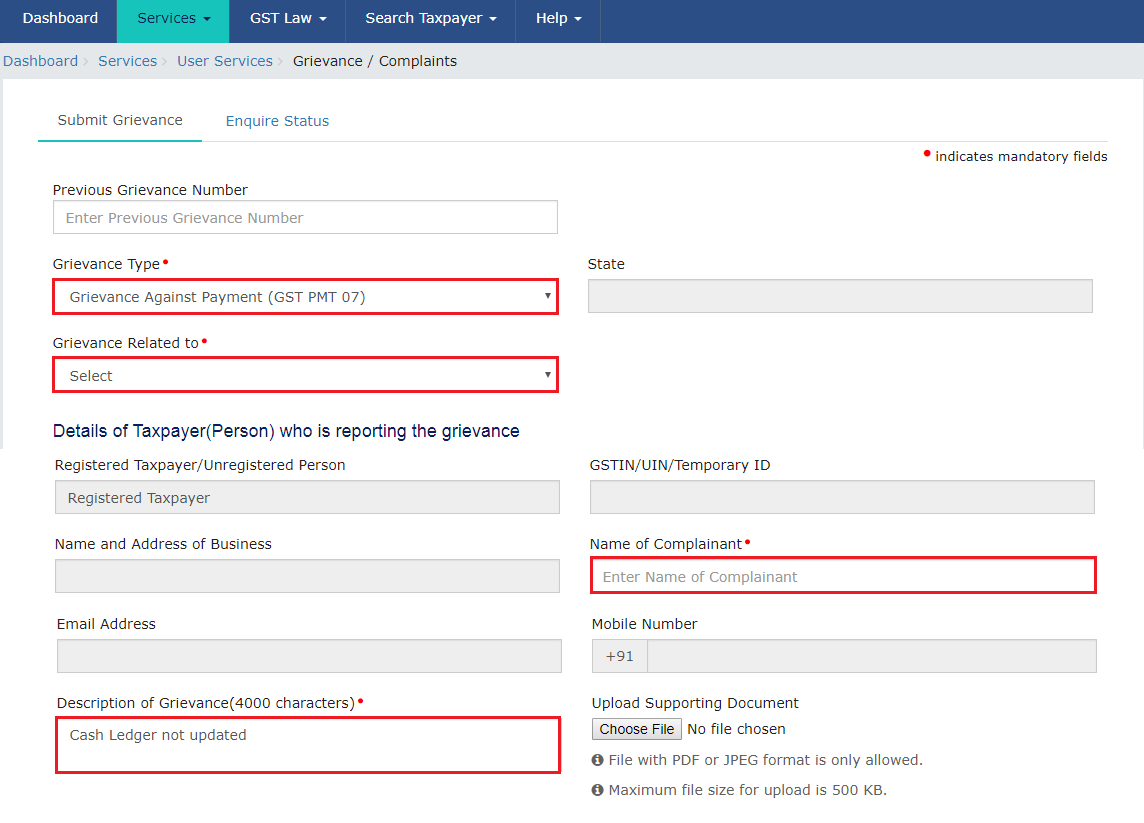The width and height of the screenshot is (1144, 823).
Task: Switch to Enquire Status tab
Action: 277,121
